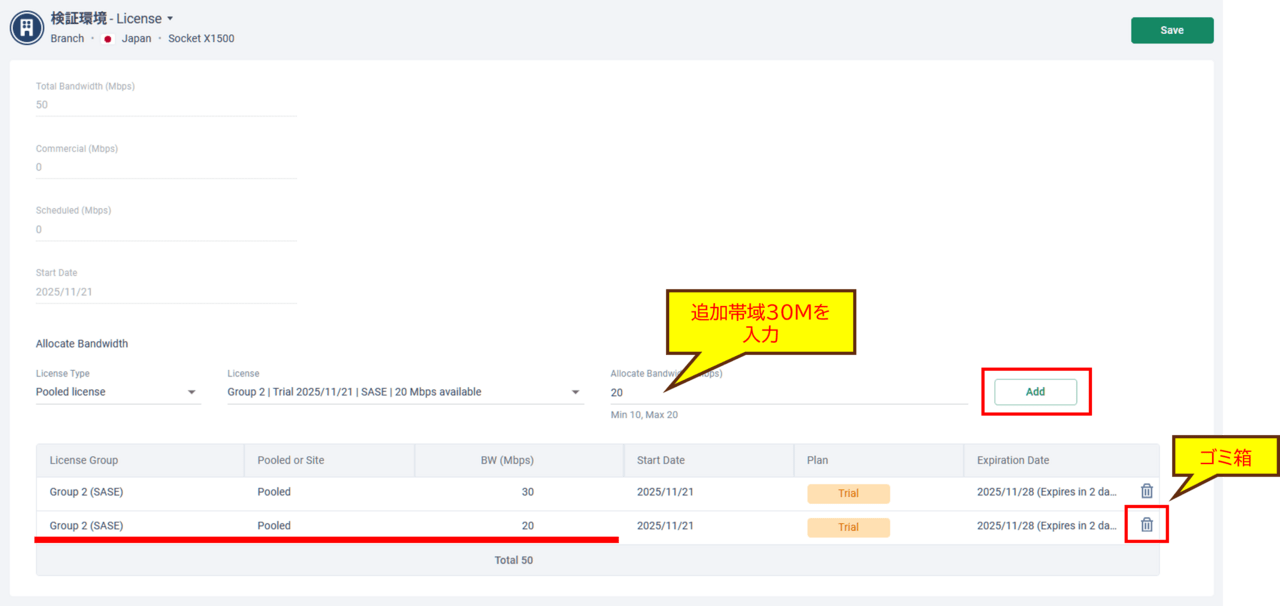1280x606 pixels.
Task: Click the Japan flag icon
Action: 108,39
